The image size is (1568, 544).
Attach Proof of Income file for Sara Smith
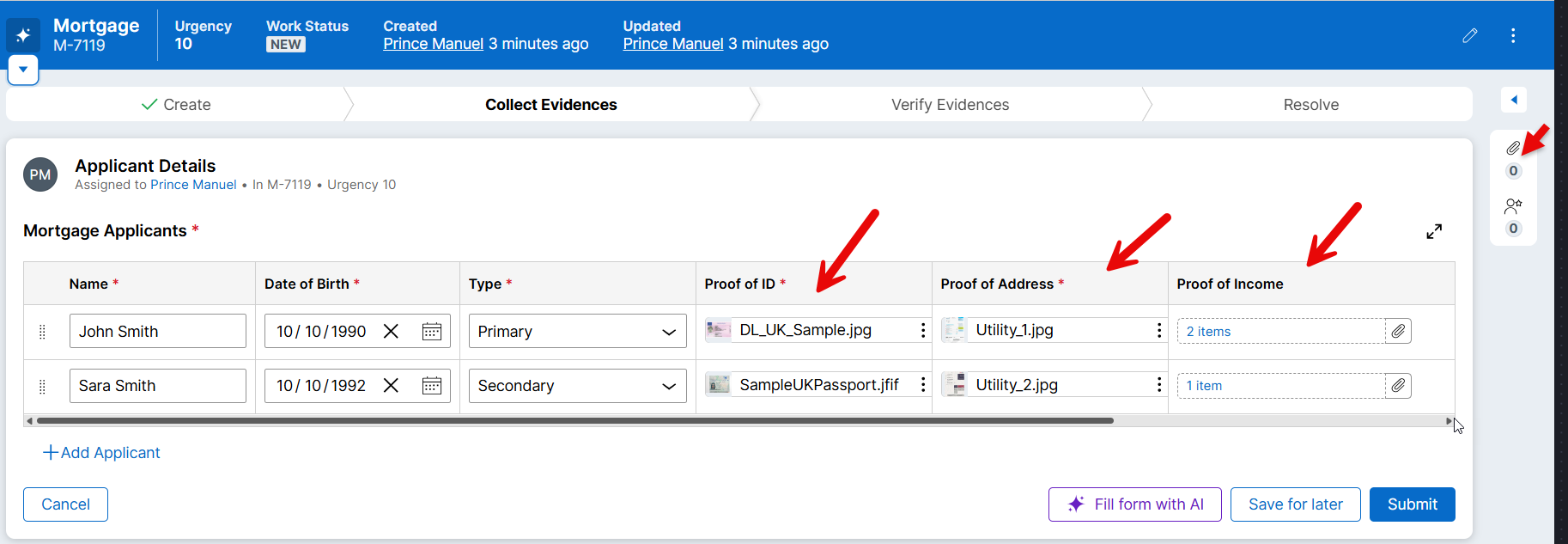1398,386
